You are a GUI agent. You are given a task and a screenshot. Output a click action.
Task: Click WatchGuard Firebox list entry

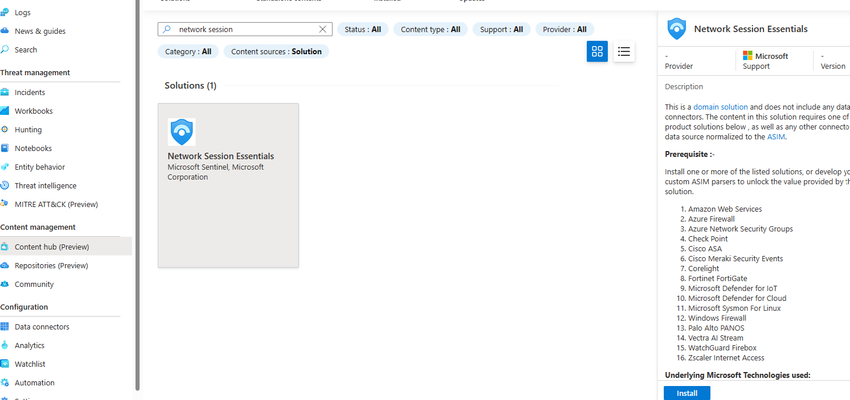pos(722,347)
